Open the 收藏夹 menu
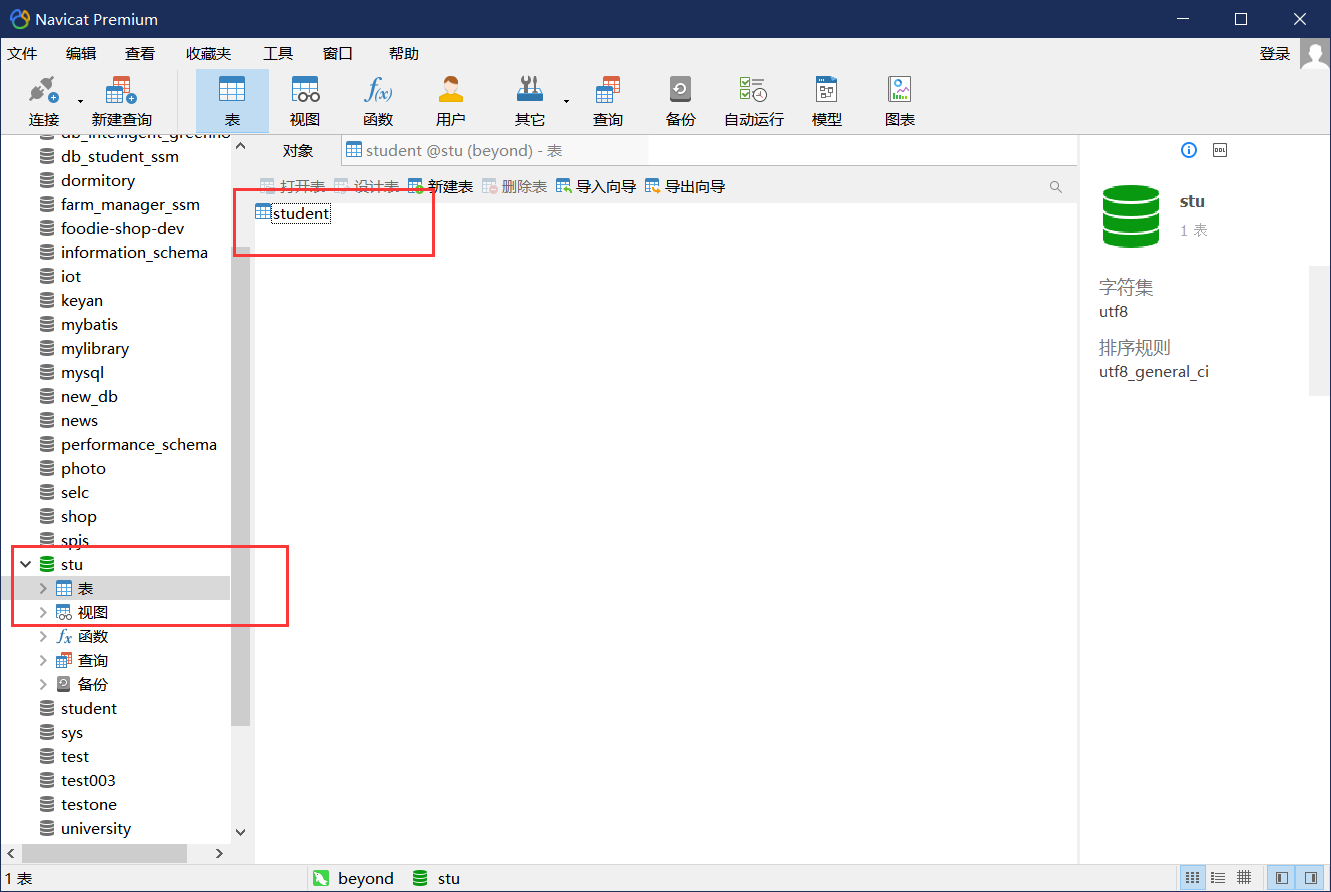 207,53
